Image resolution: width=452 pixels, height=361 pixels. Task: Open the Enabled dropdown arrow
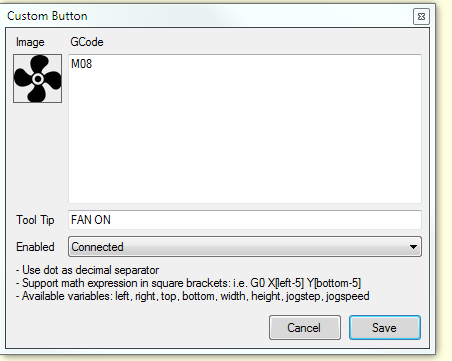pos(413,247)
